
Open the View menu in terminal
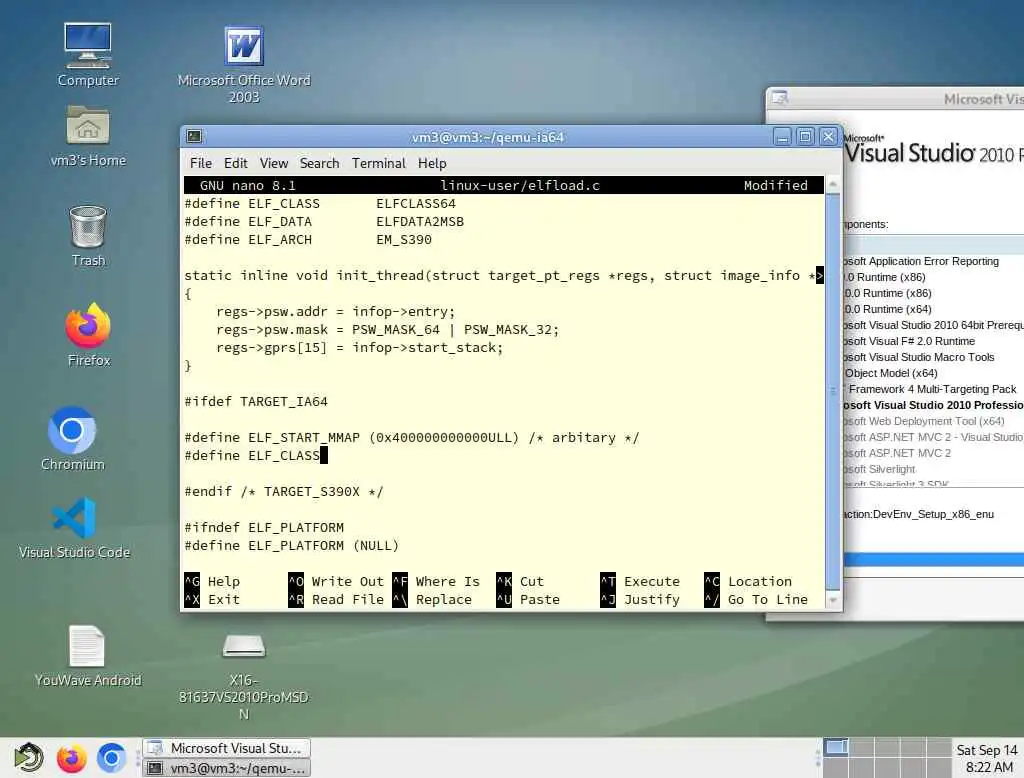tap(274, 163)
